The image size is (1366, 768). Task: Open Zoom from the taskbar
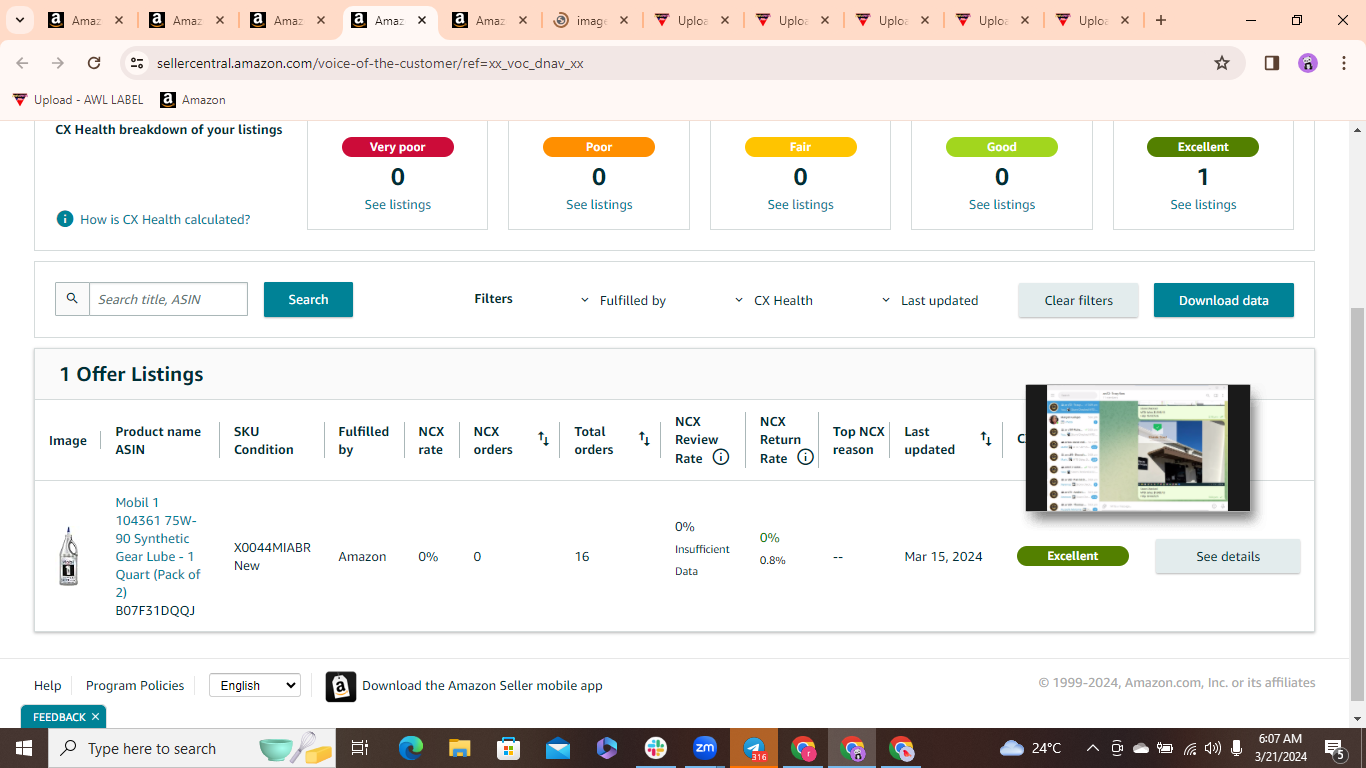point(705,748)
